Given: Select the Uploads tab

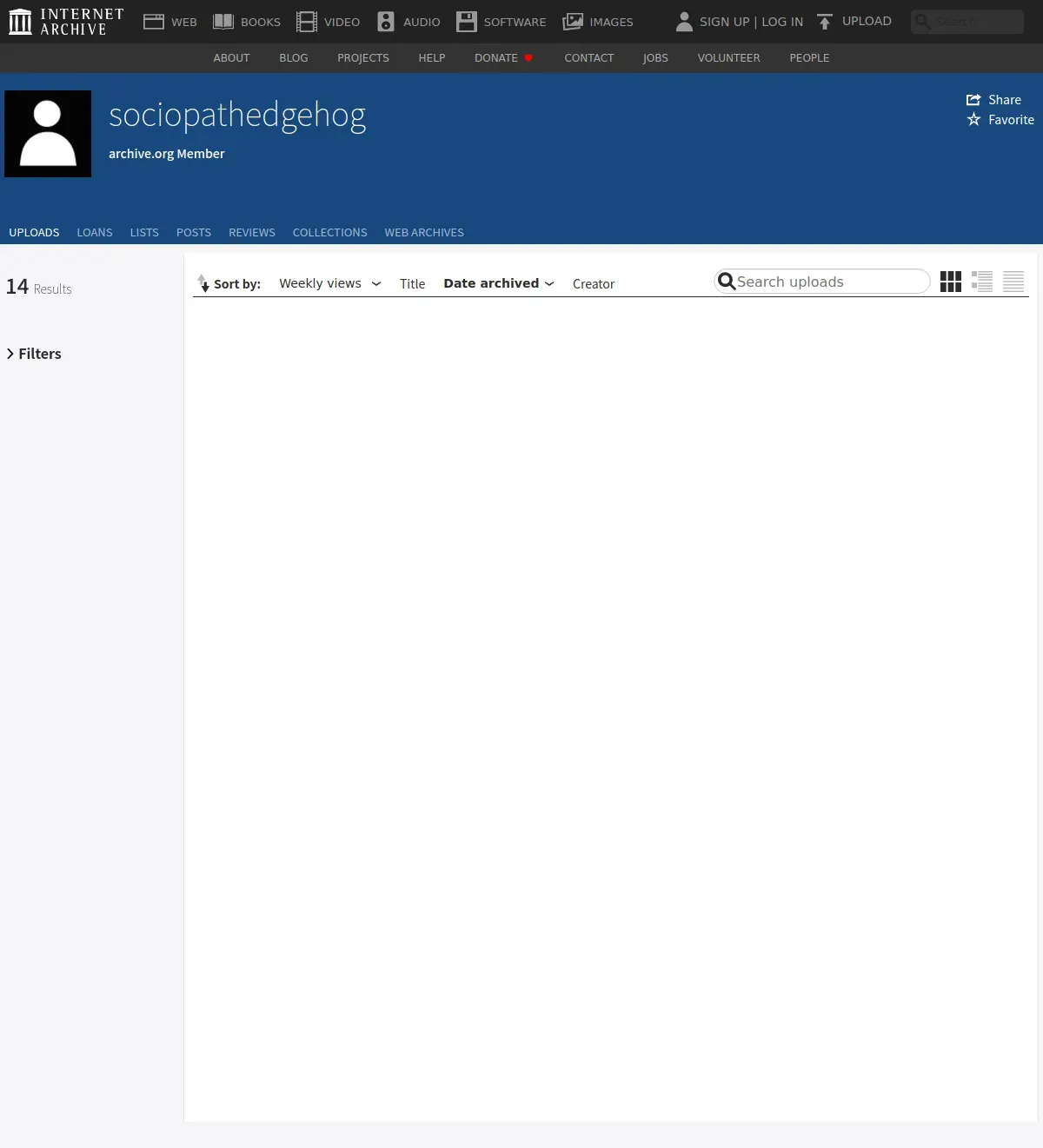Looking at the screenshot, I should (x=34, y=233).
